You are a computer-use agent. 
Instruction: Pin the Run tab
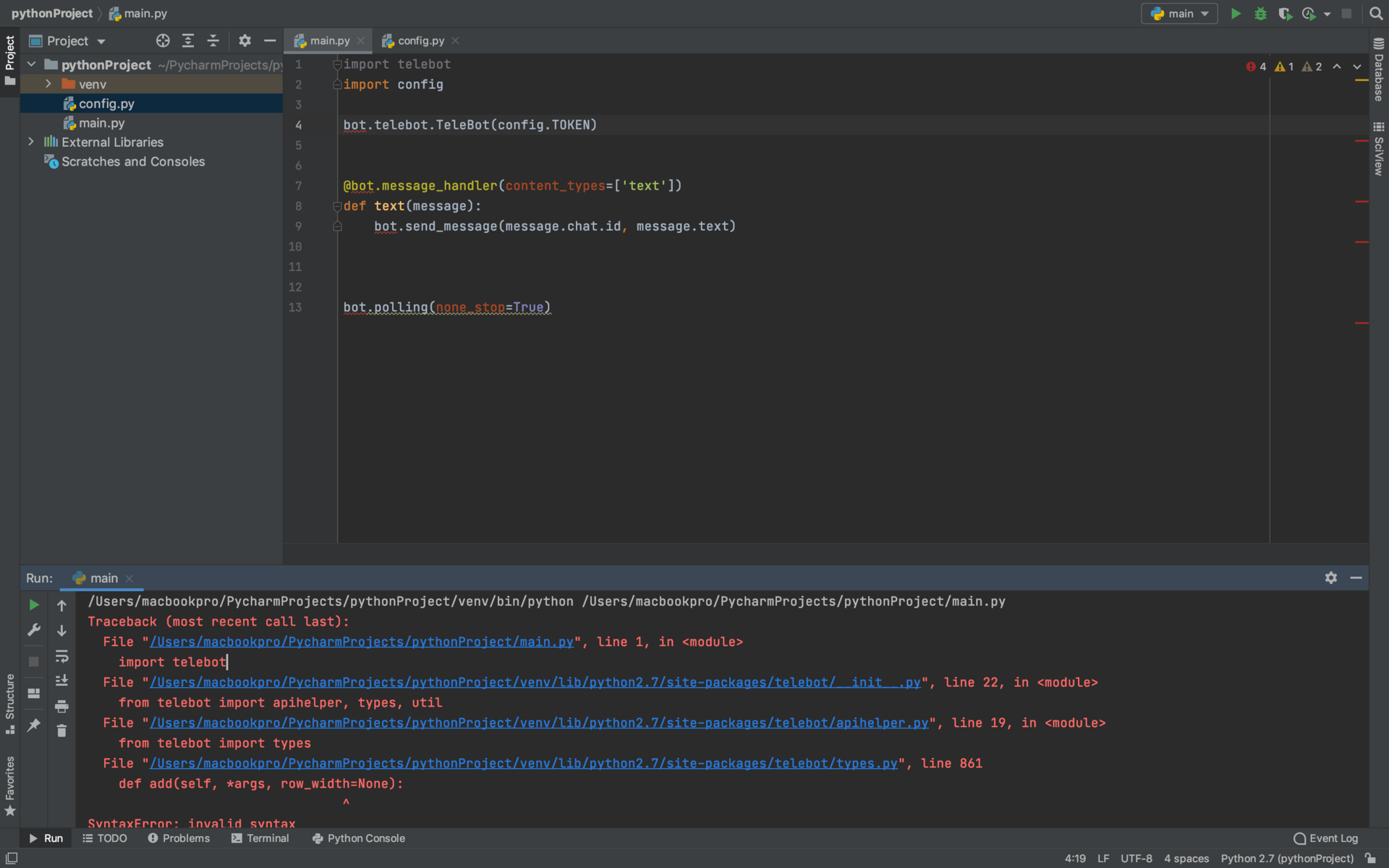pyautogui.click(x=34, y=725)
